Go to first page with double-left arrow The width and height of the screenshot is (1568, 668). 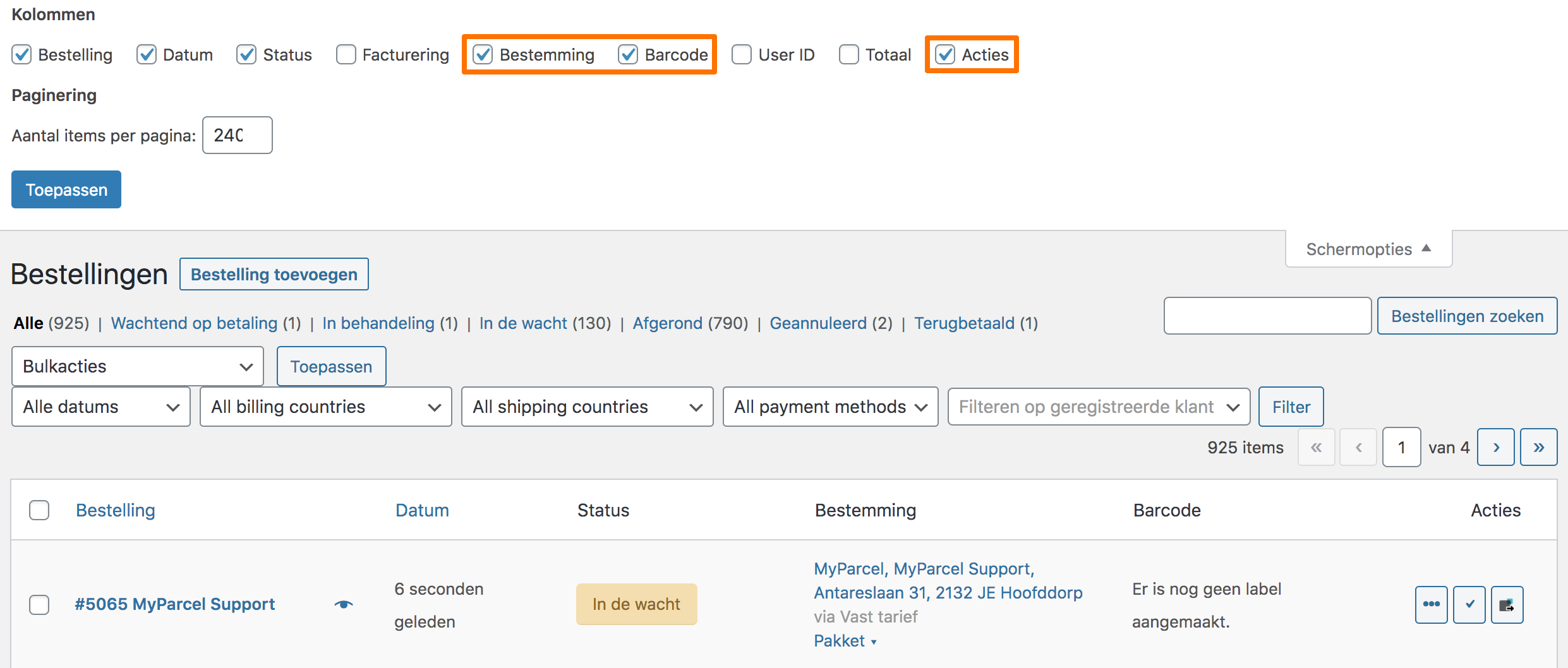pyautogui.click(x=1317, y=447)
